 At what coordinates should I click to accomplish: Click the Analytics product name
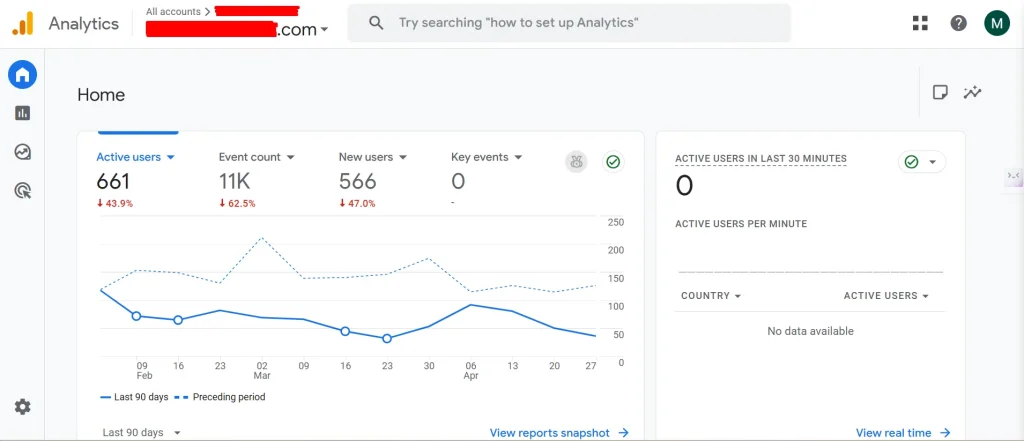pos(84,24)
